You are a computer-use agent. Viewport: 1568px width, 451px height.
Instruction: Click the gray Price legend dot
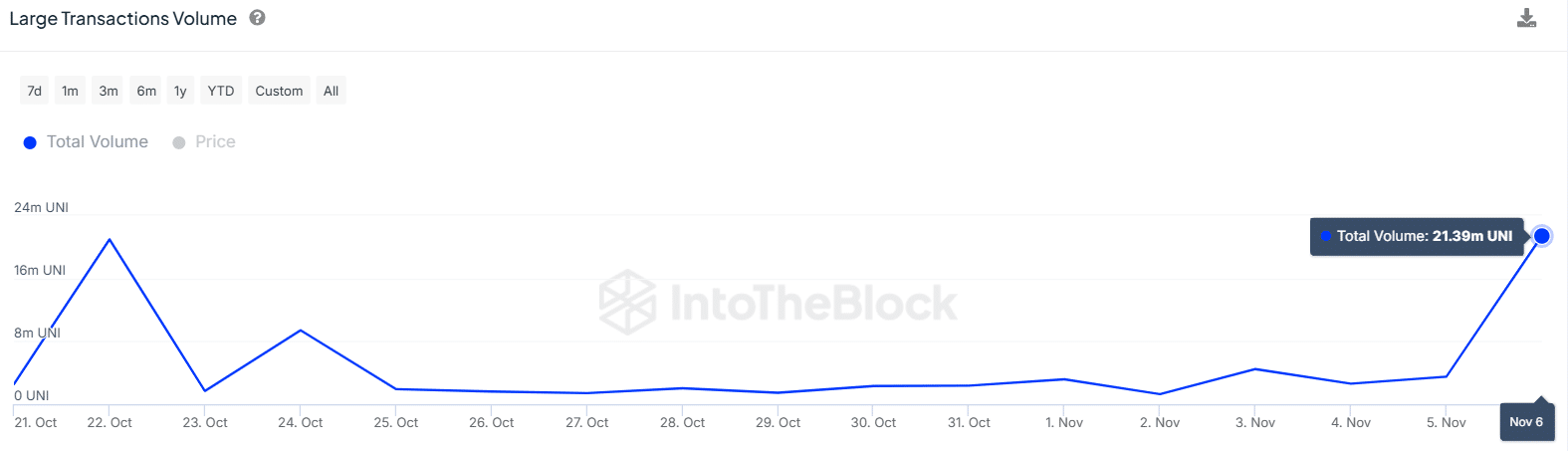coord(179,142)
